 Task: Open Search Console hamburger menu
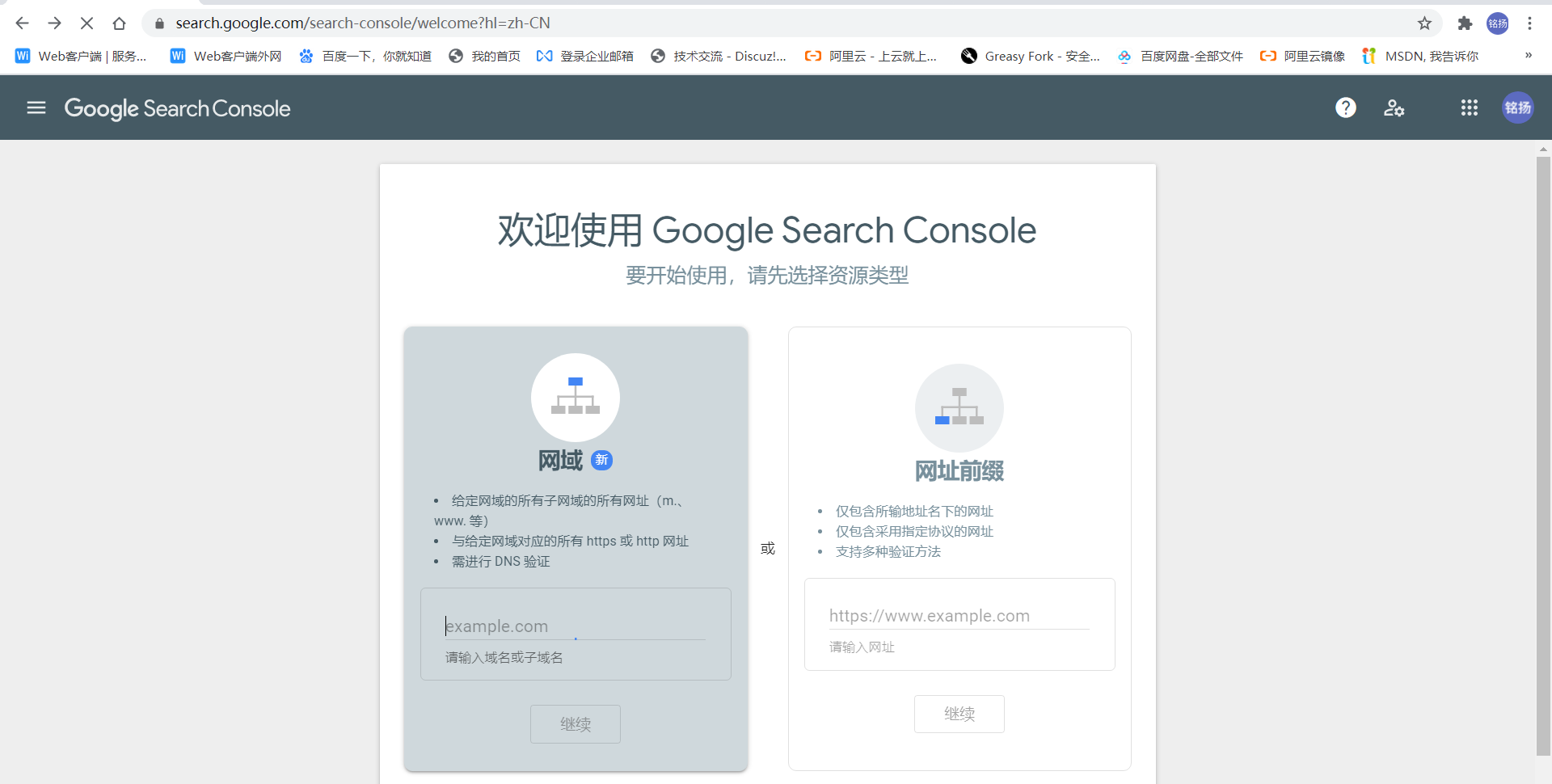tap(36, 107)
